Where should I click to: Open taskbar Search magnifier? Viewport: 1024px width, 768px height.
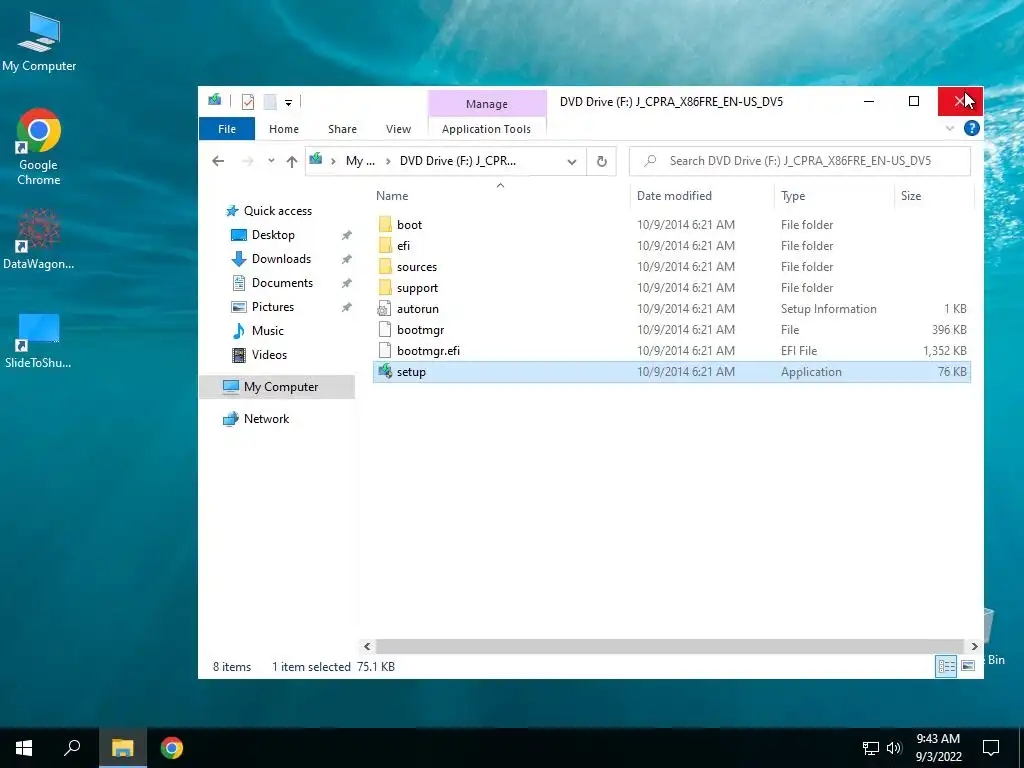coord(72,748)
